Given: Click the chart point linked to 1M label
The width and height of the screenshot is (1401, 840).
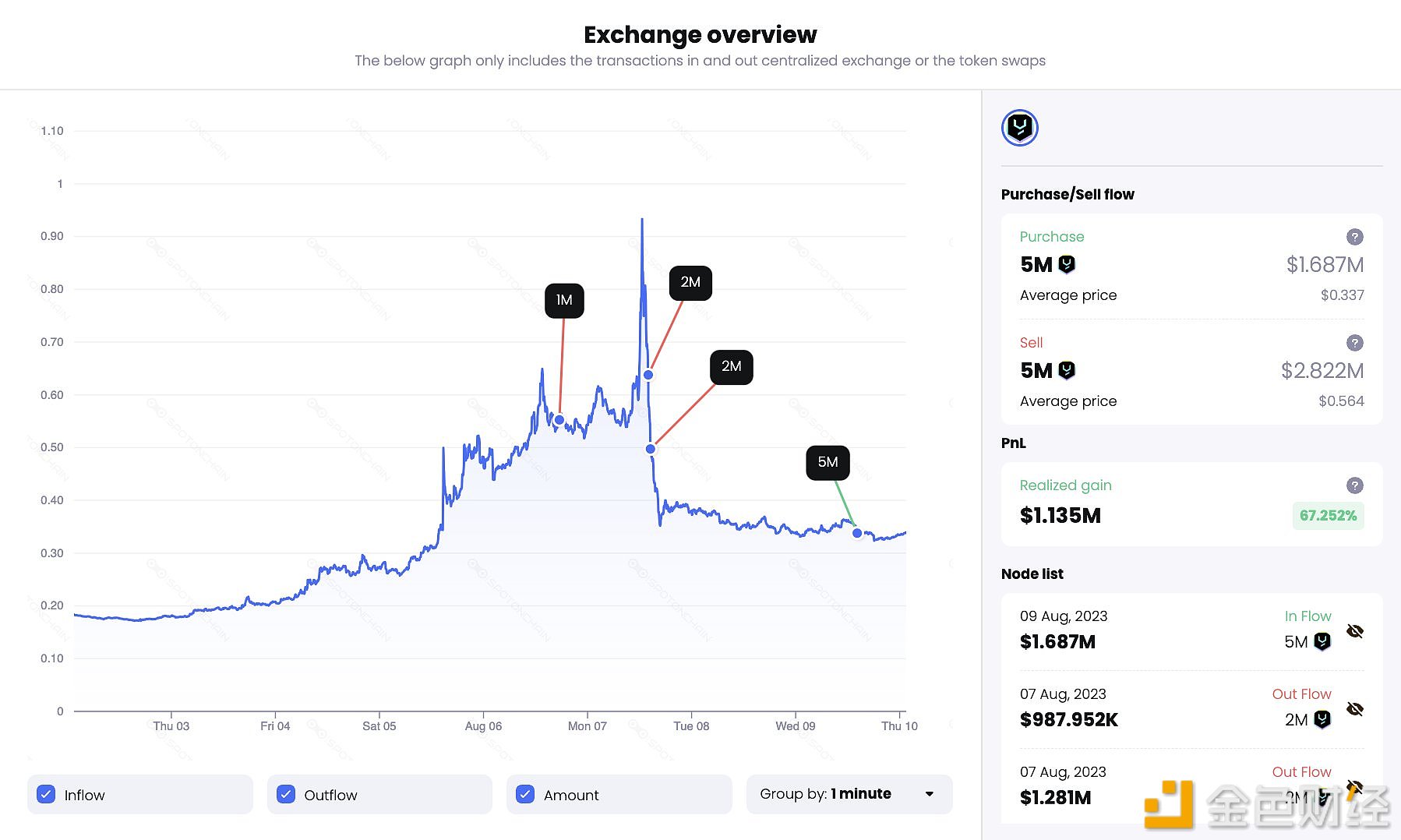Looking at the screenshot, I should tap(559, 420).
